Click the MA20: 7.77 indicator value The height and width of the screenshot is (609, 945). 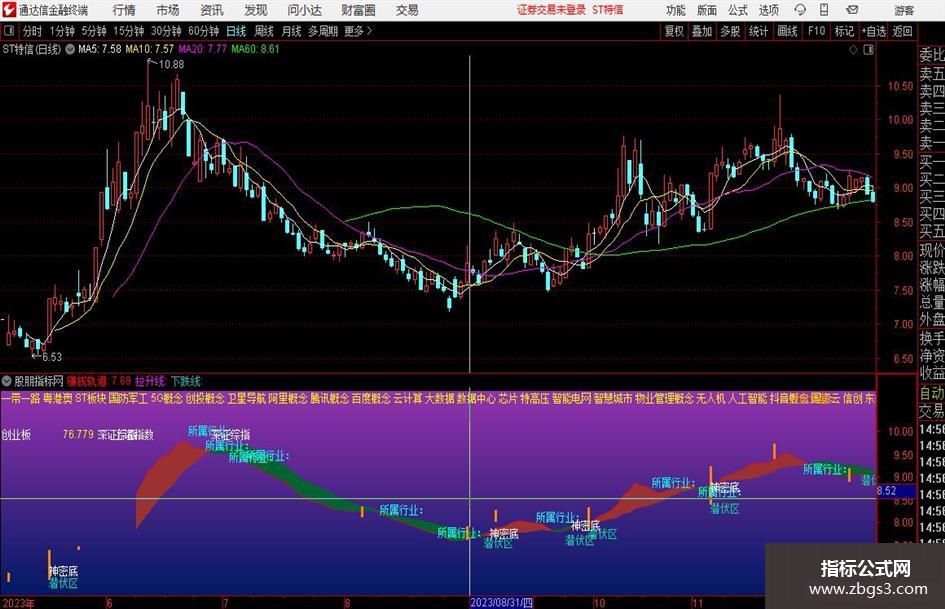point(202,49)
